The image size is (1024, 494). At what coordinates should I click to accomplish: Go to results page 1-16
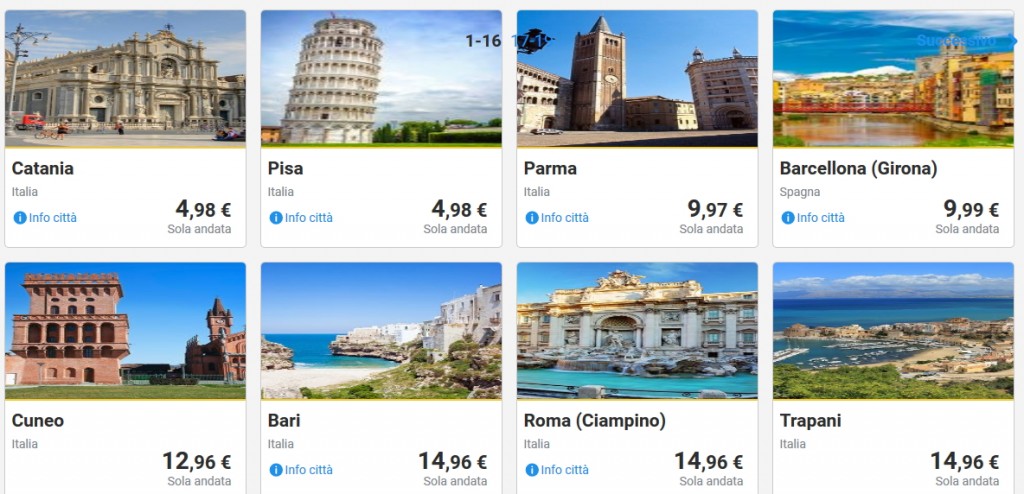tap(483, 41)
